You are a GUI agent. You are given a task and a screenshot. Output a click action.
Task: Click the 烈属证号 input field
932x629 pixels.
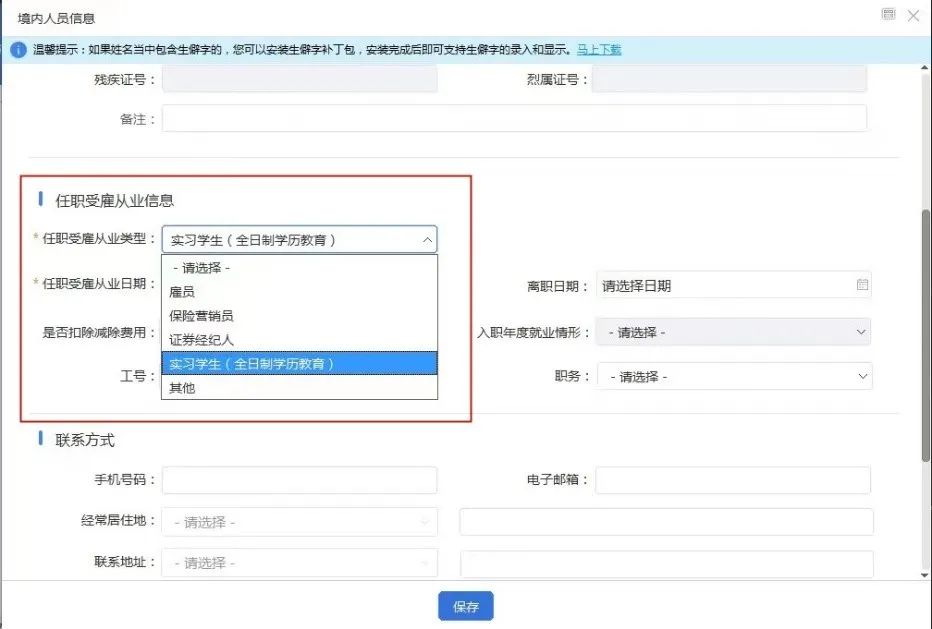click(x=729, y=79)
